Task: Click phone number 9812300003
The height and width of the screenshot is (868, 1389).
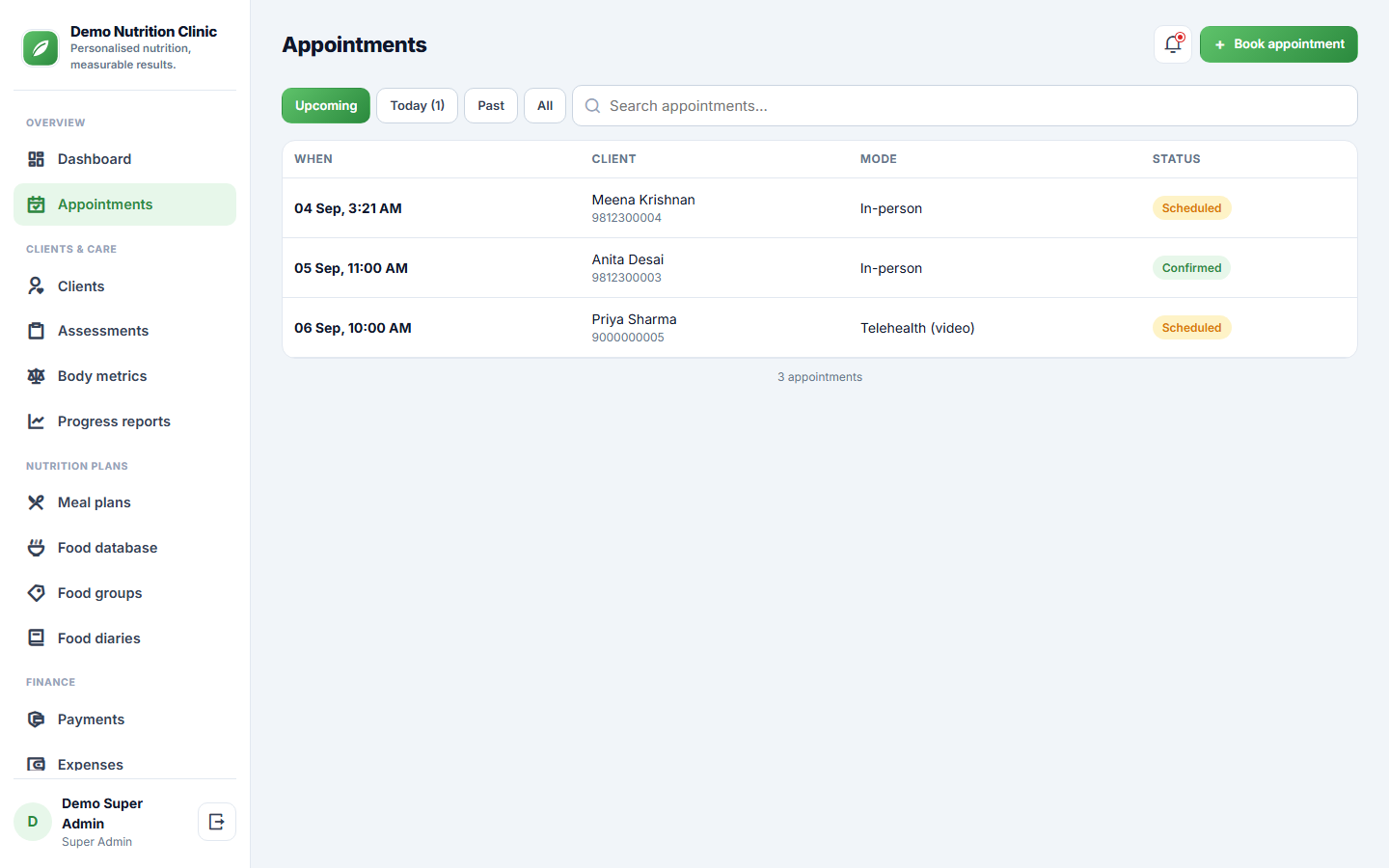Action: (x=627, y=278)
